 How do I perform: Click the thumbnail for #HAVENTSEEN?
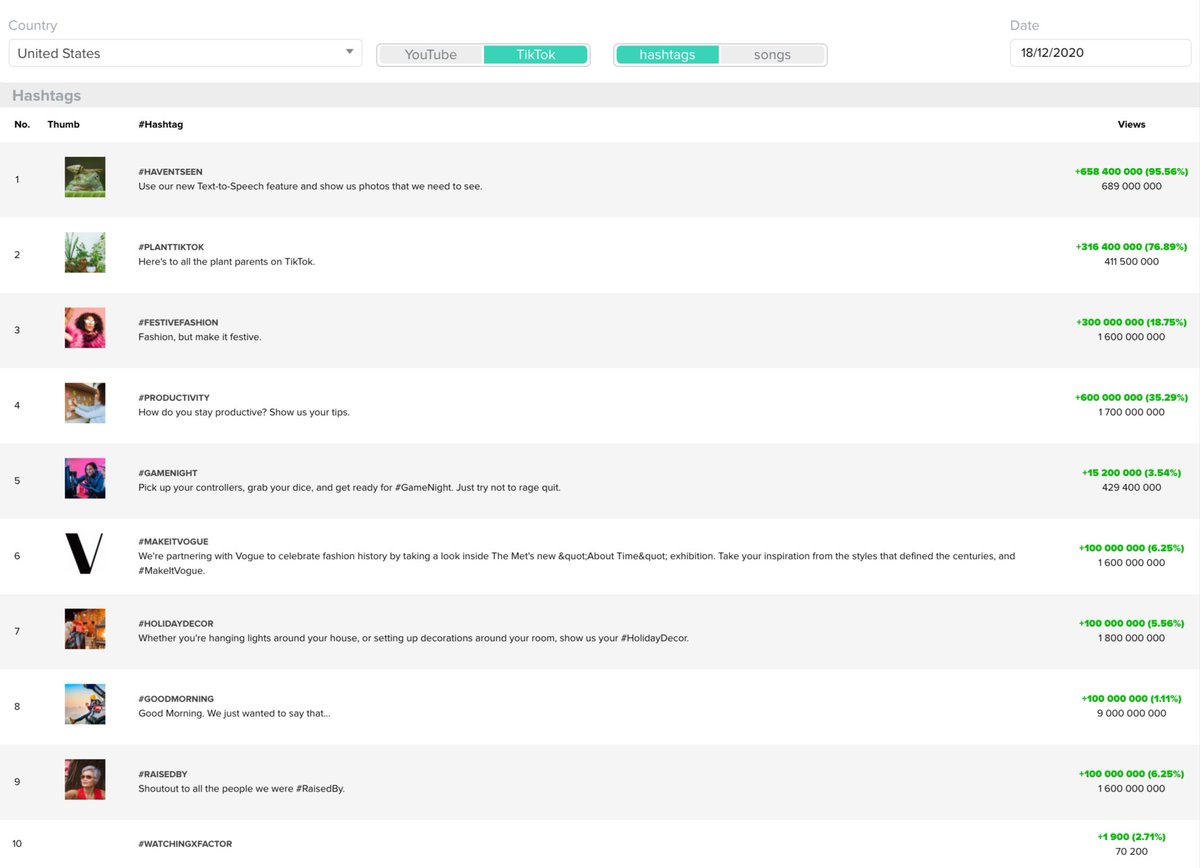85,177
